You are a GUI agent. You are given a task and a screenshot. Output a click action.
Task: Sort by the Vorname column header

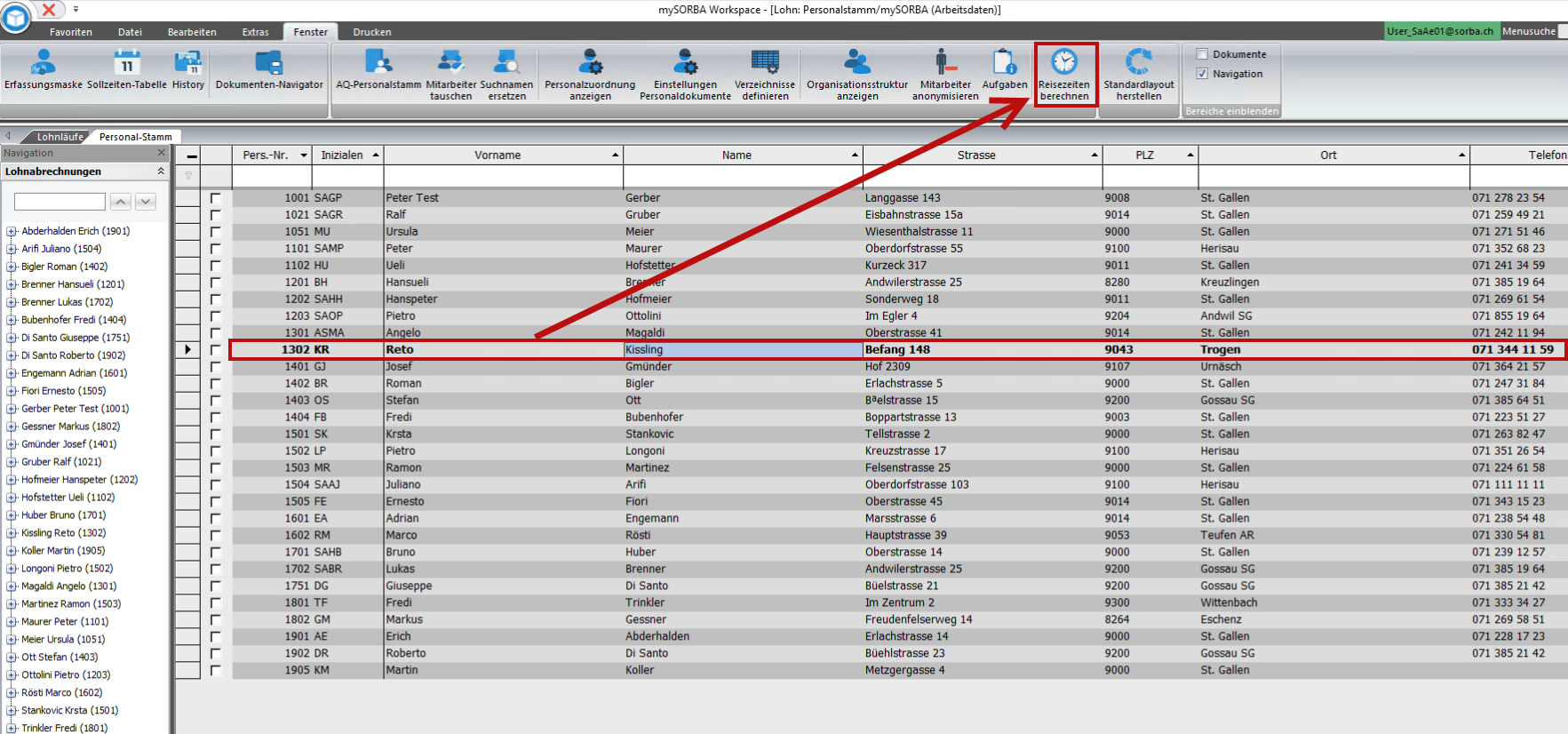(503, 156)
